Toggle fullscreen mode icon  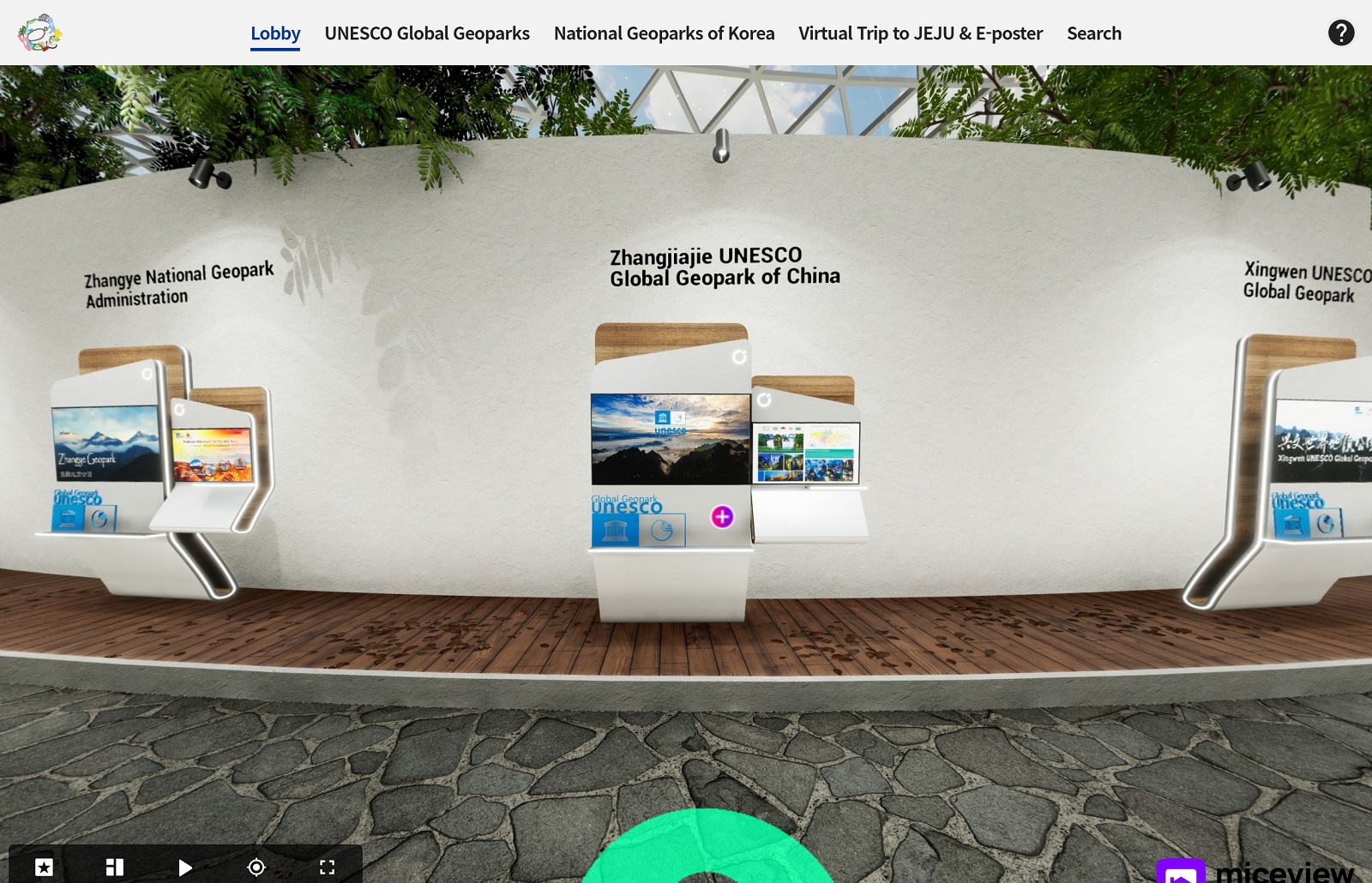tap(327, 868)
